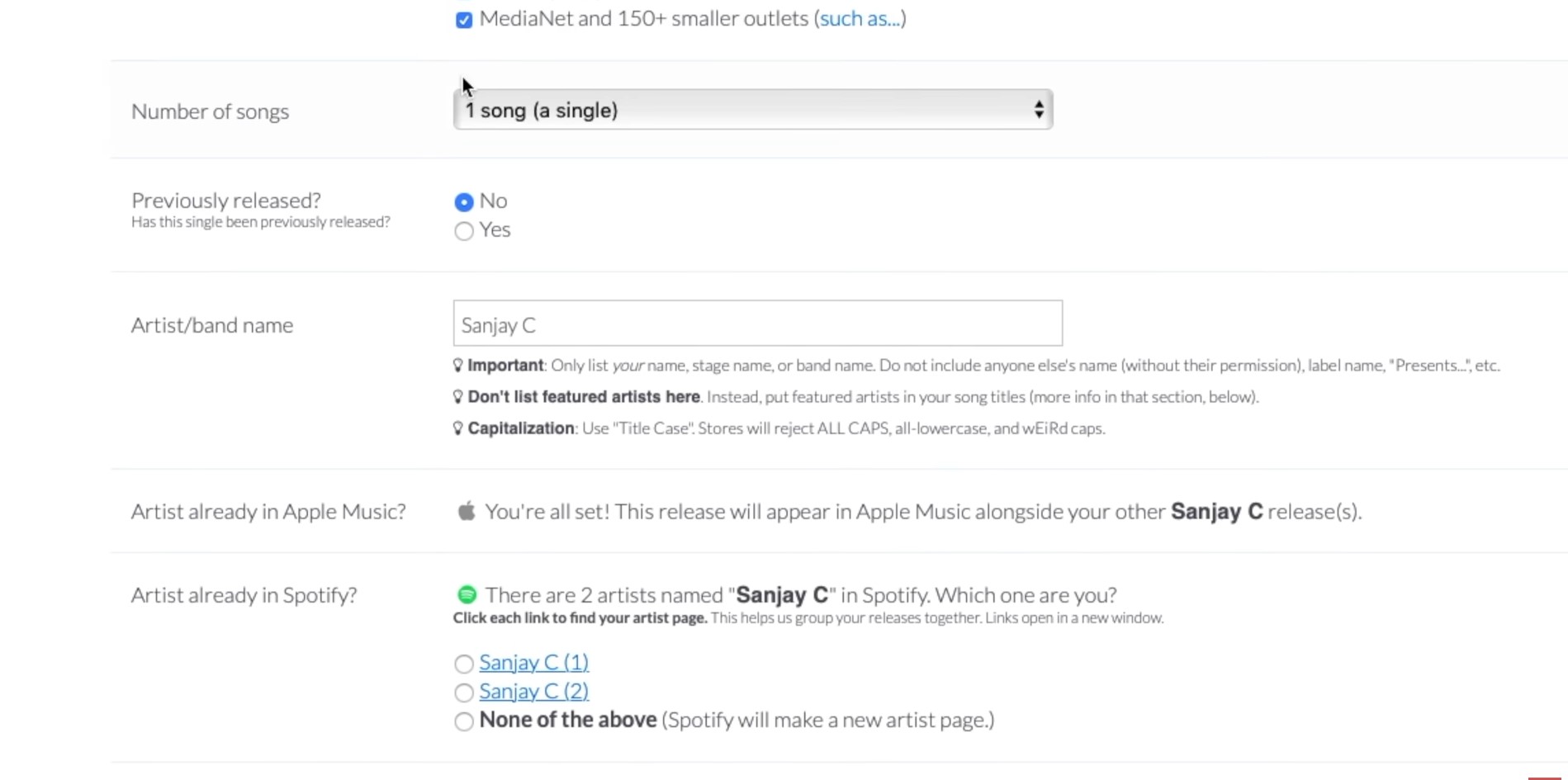The image size is (1568, 780).
Task: Click the green Spotify logo icon
Action: click(467, 594)
